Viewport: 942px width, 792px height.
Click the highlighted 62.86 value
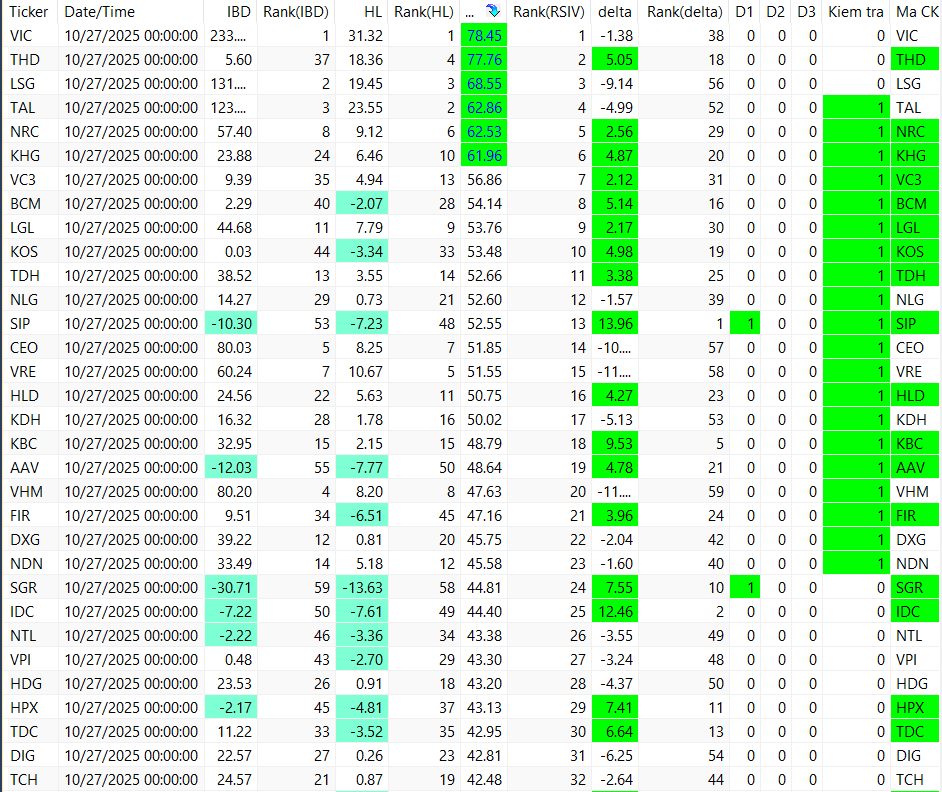point(484,108)
